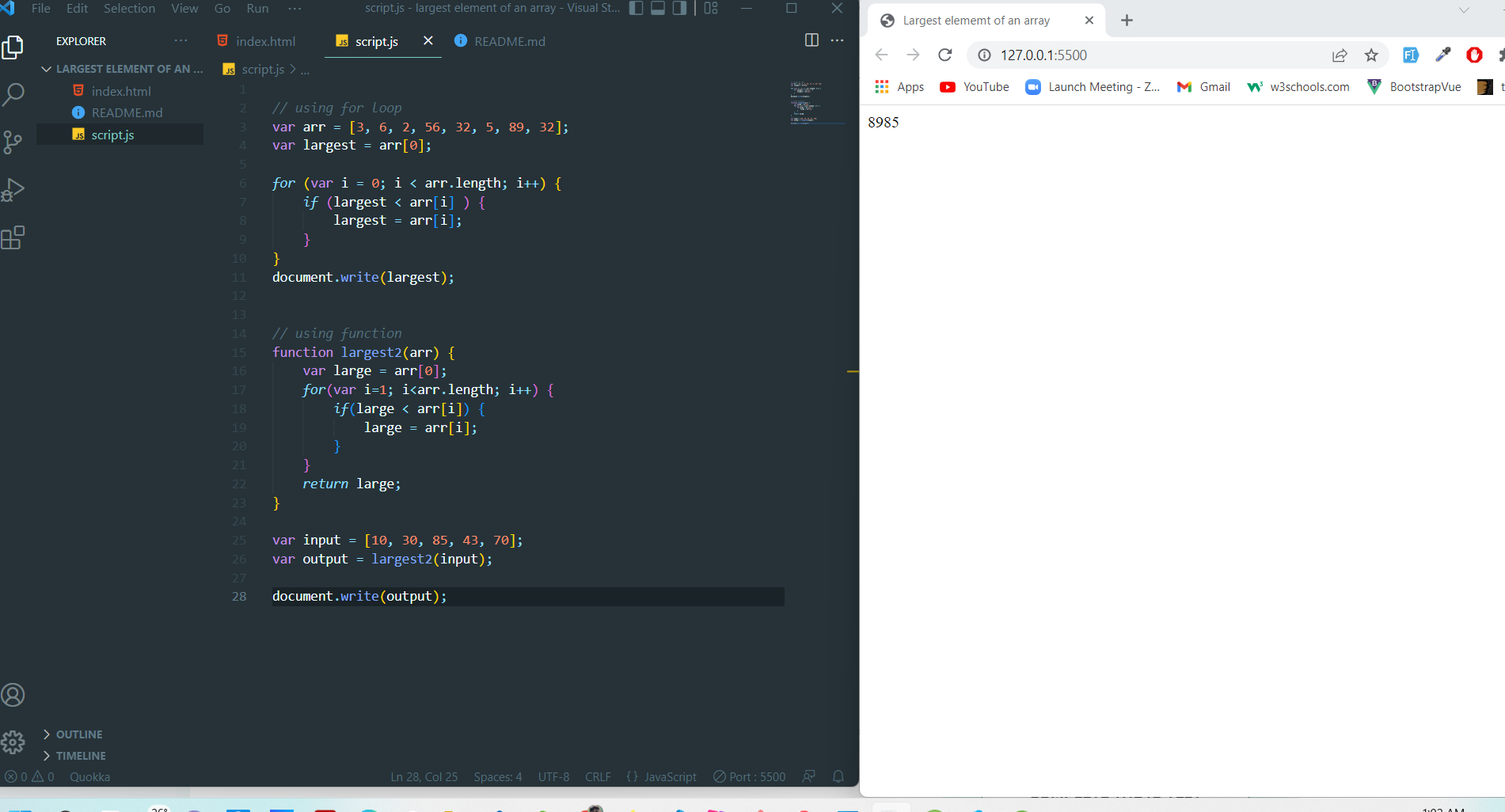
Task: Click the notifications bell in the status bar
Action: pos(838,776)
